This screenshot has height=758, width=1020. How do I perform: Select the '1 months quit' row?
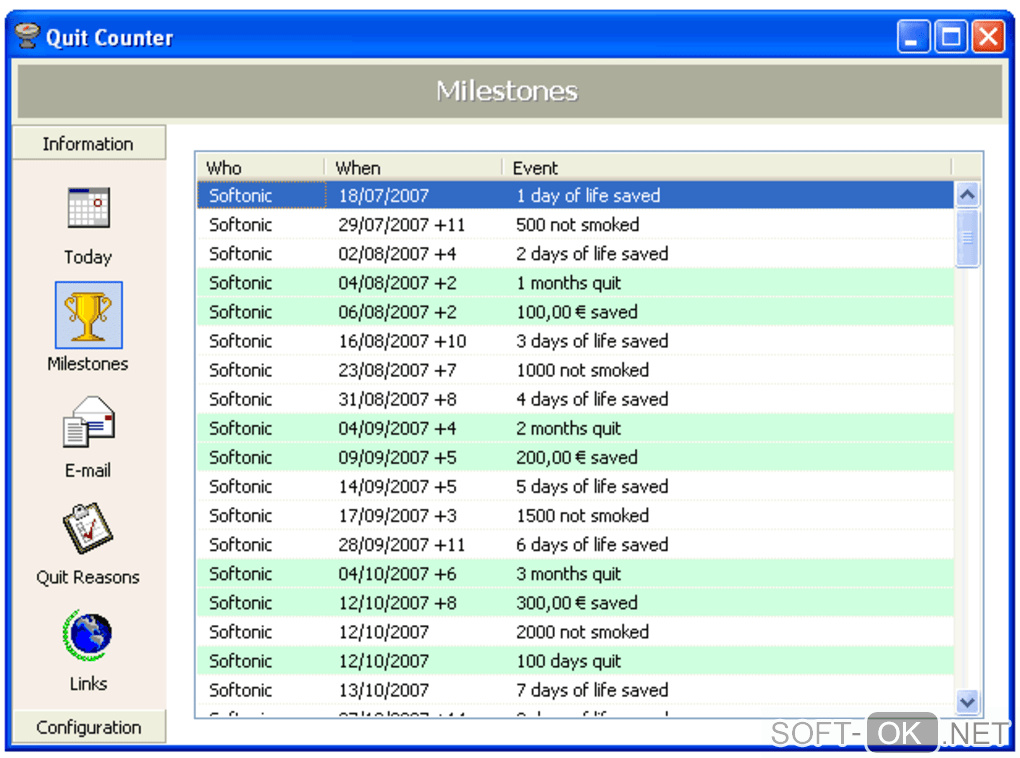tap(576, 283)
